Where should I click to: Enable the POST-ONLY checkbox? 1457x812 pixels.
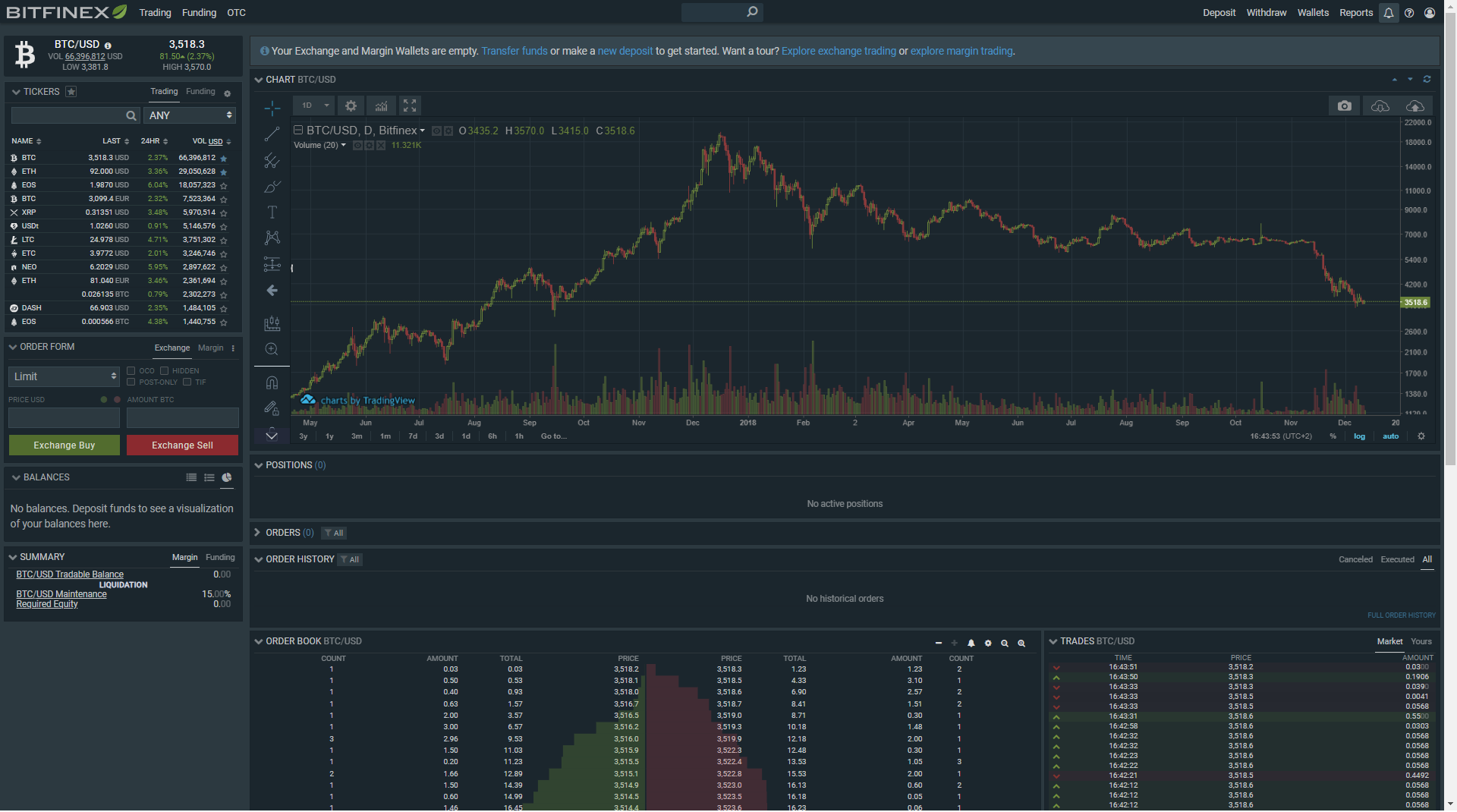click(x=131, y=382)
